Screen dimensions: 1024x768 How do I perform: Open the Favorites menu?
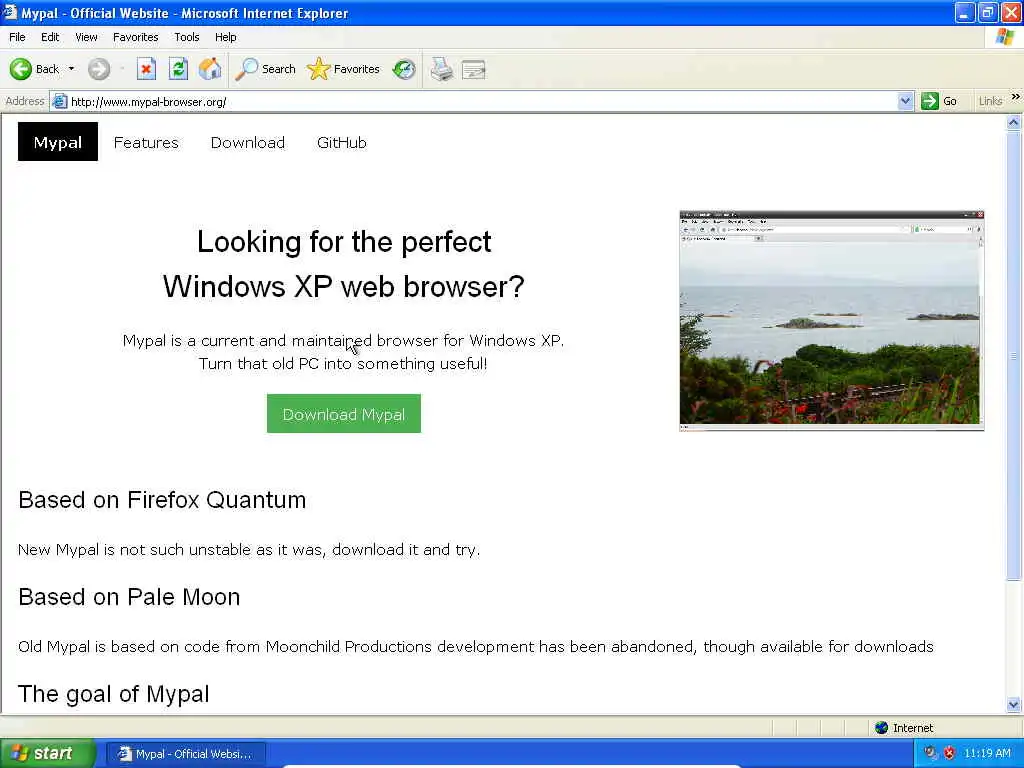click(135, 37)
